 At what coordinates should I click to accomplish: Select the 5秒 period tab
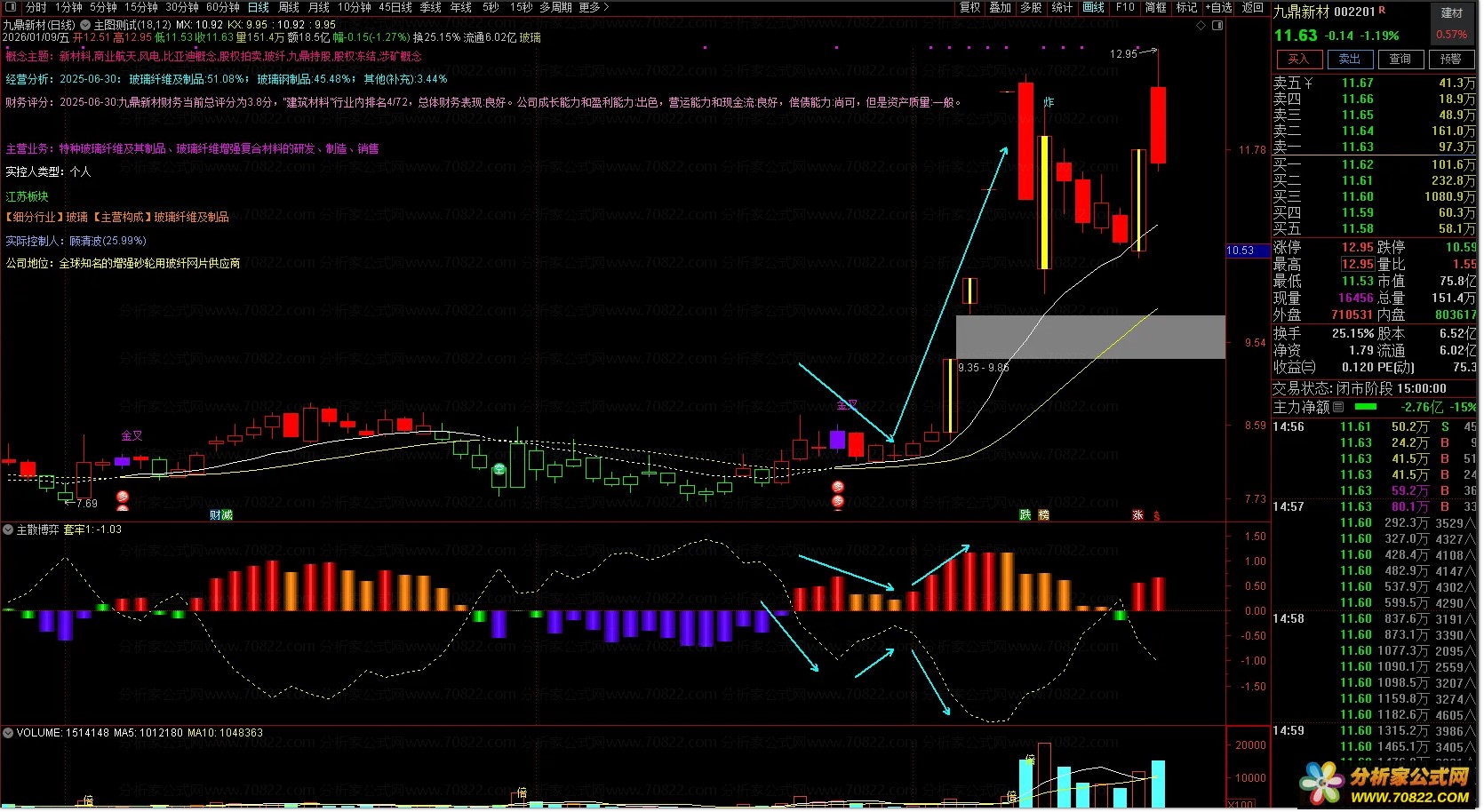(x=491, y=7)
